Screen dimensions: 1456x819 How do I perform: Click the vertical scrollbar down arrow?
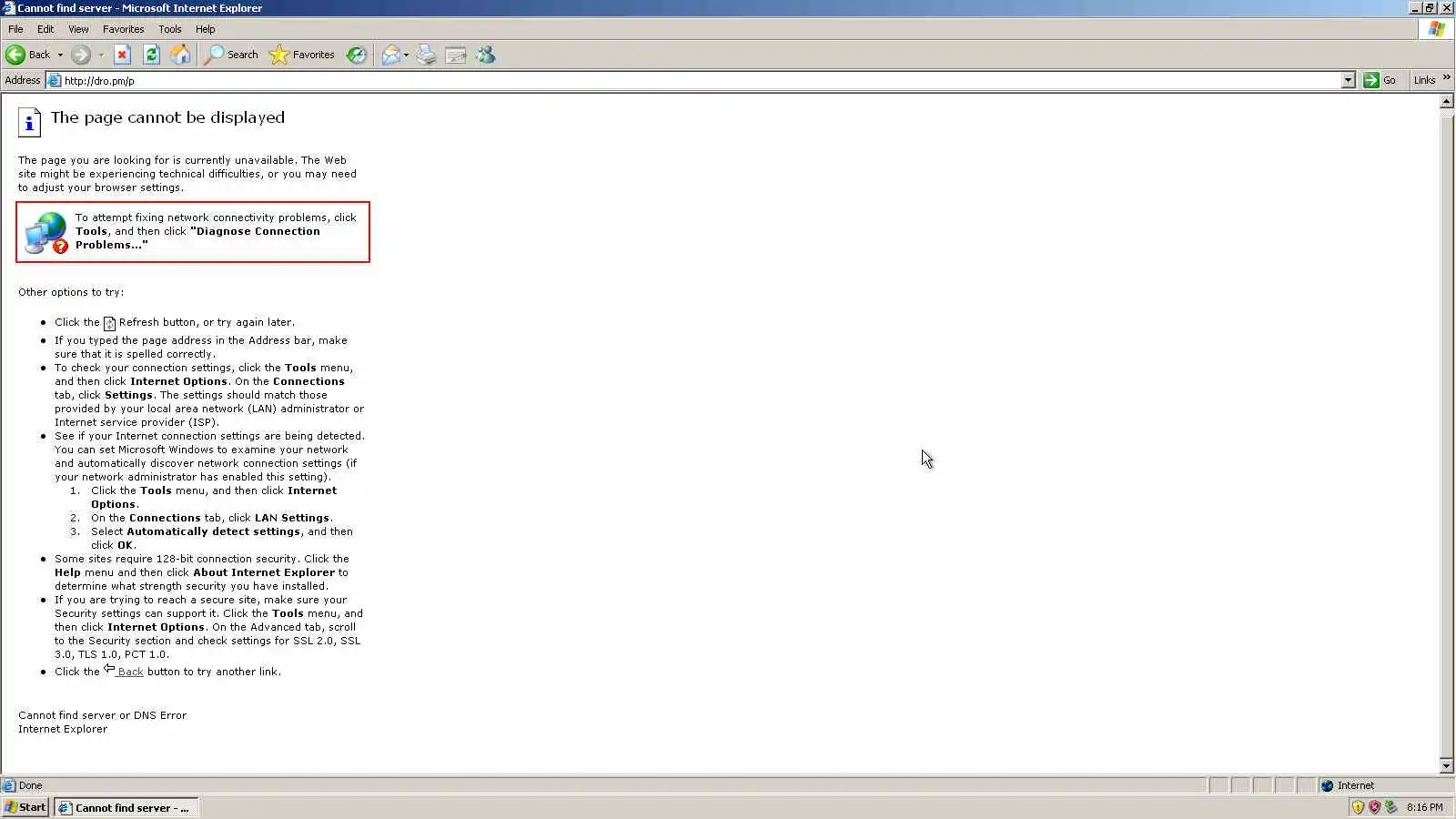1447,766
